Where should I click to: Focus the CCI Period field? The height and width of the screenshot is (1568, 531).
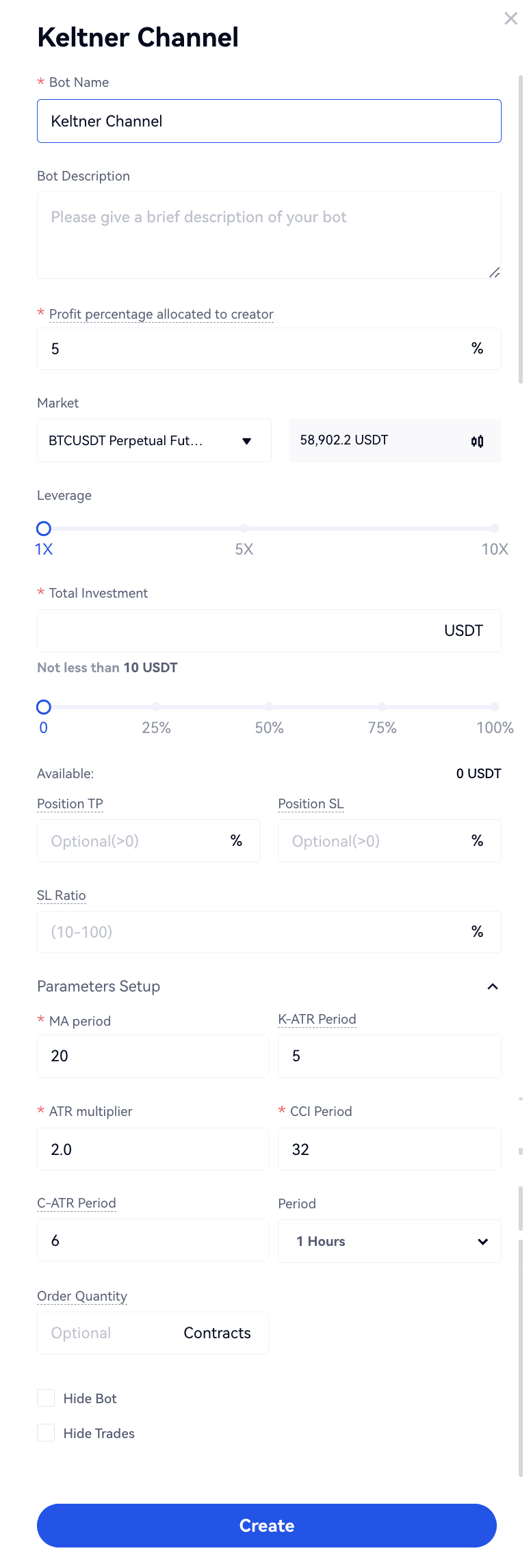click(x=389, y=1150)
